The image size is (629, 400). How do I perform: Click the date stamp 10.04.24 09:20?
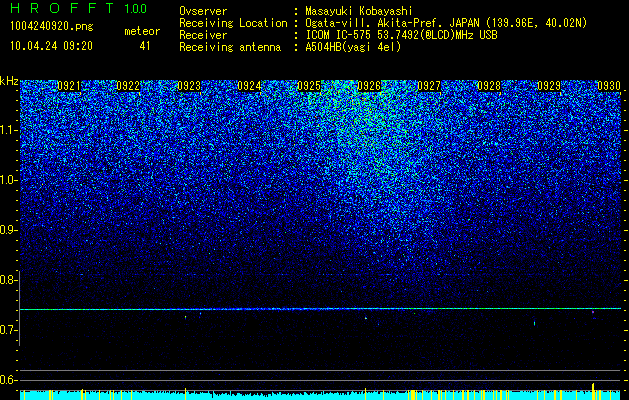click(52, 46)
